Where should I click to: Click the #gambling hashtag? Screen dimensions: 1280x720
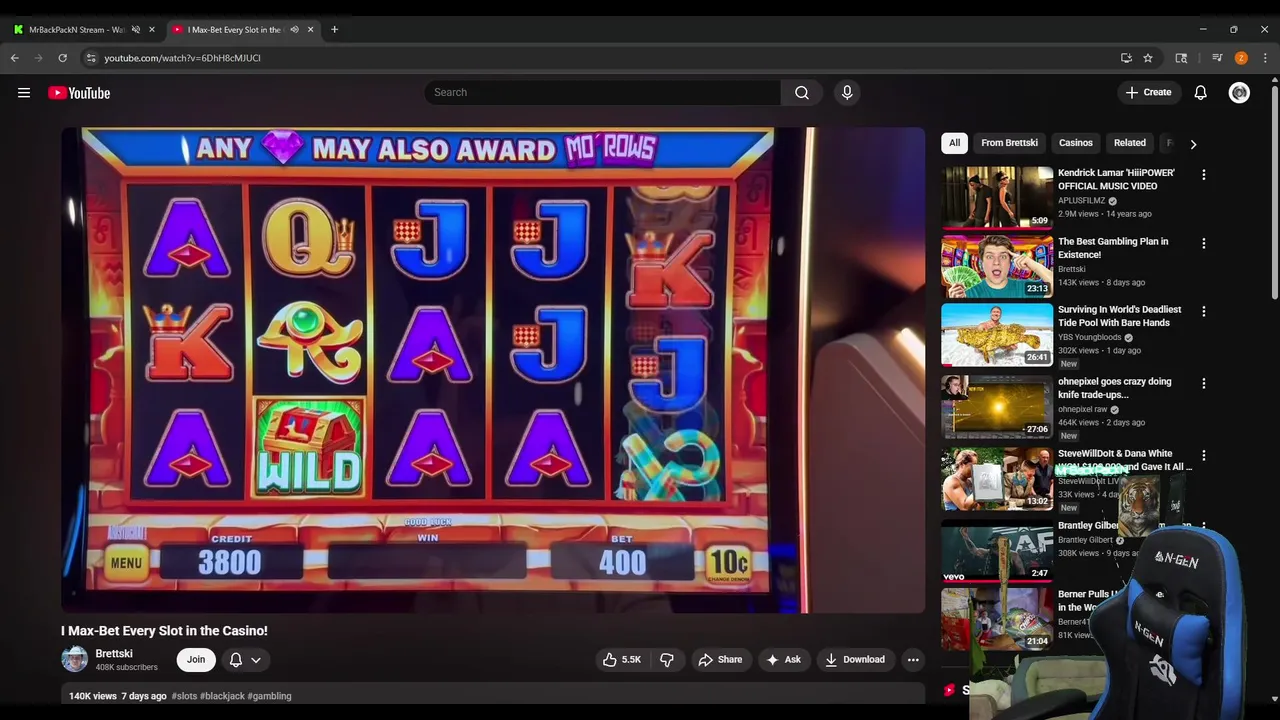(x=269, y=696)
